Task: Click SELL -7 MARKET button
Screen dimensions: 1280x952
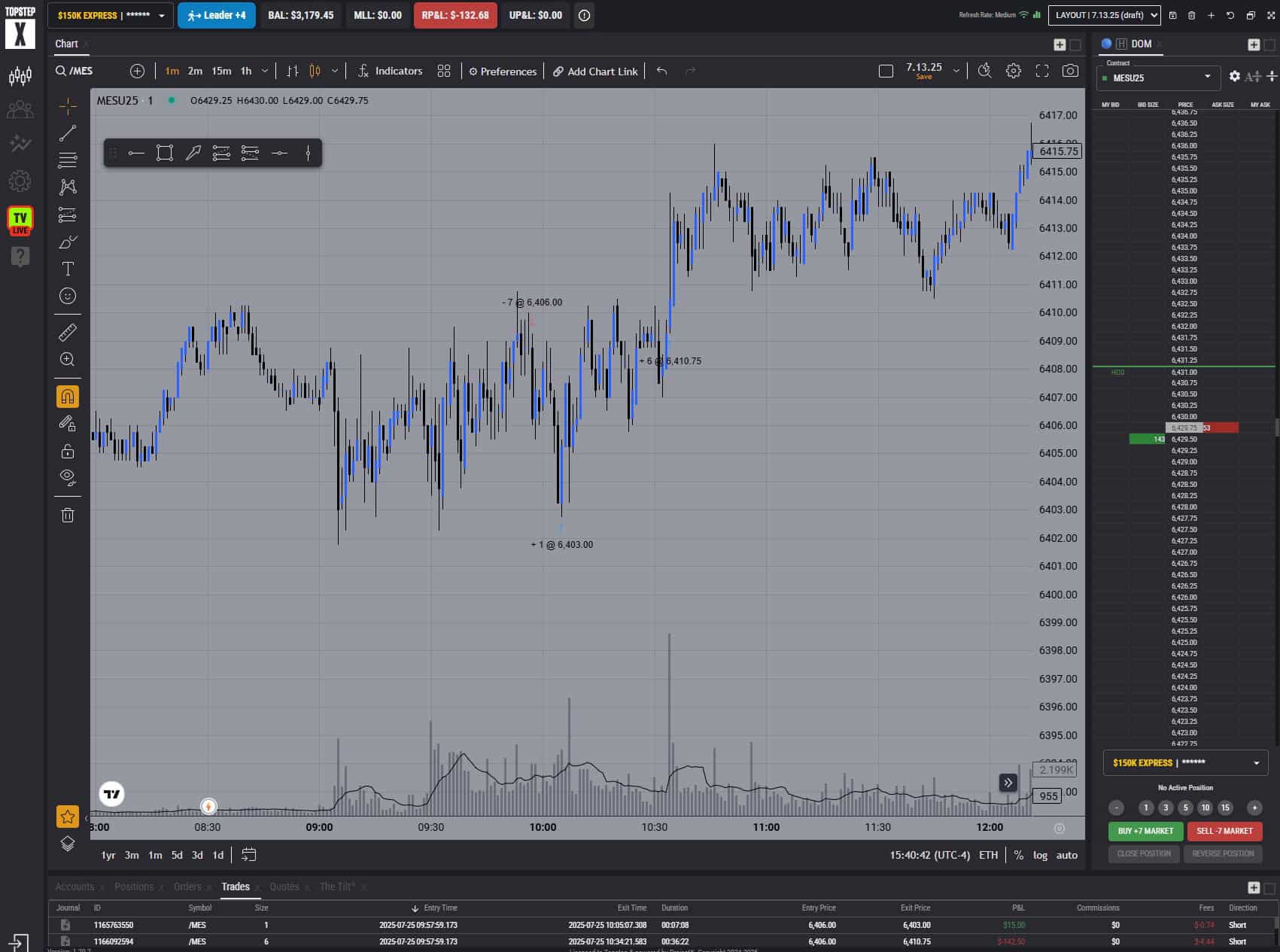Action: click(x=1224, y=831)
